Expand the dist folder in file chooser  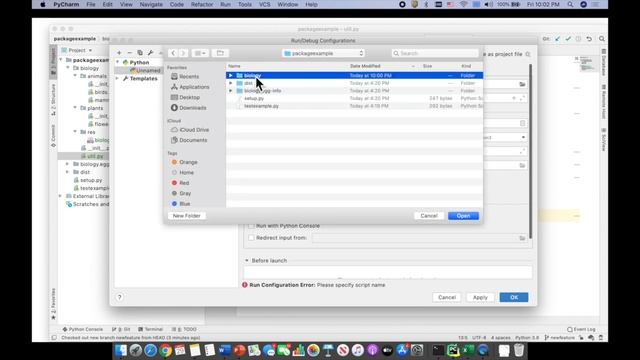[231, 83]
